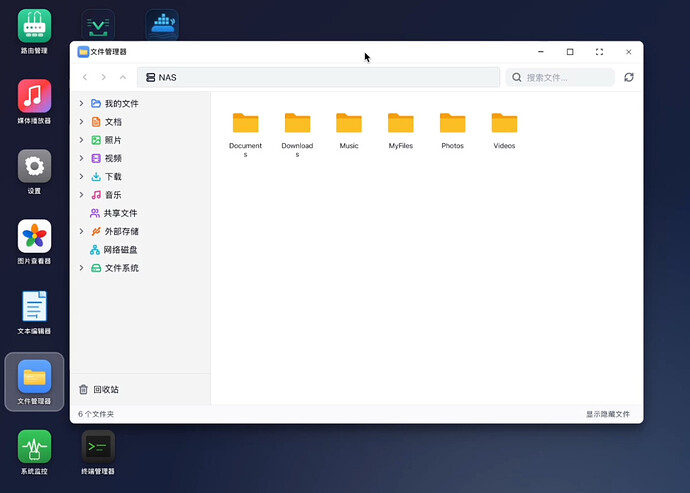Image resolution: width=690 pixels, height=493 pixels.
Task: Open the MyFiles folder
Action: [x=401, y=124]
